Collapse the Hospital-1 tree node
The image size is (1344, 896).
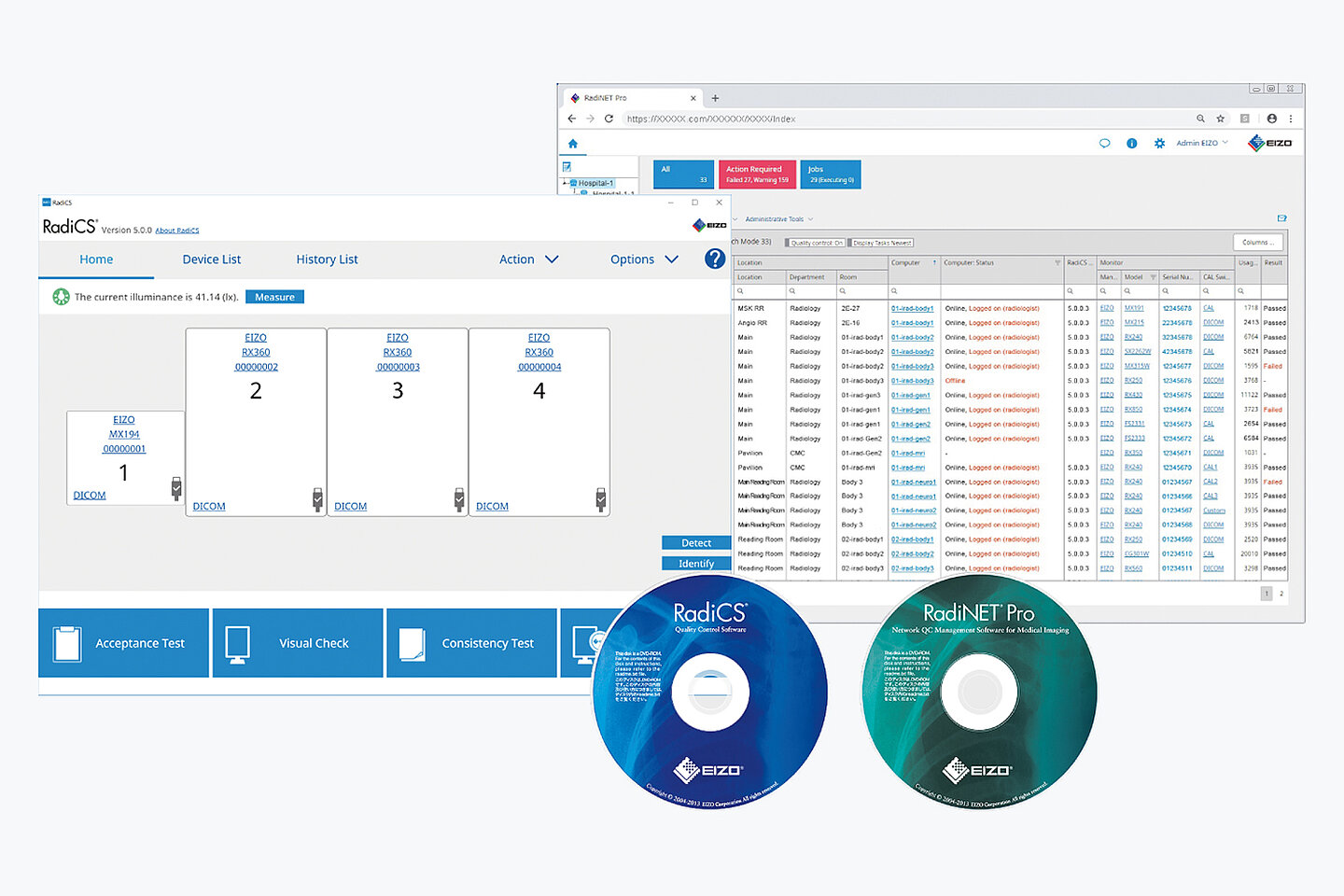tap(565, 183)
